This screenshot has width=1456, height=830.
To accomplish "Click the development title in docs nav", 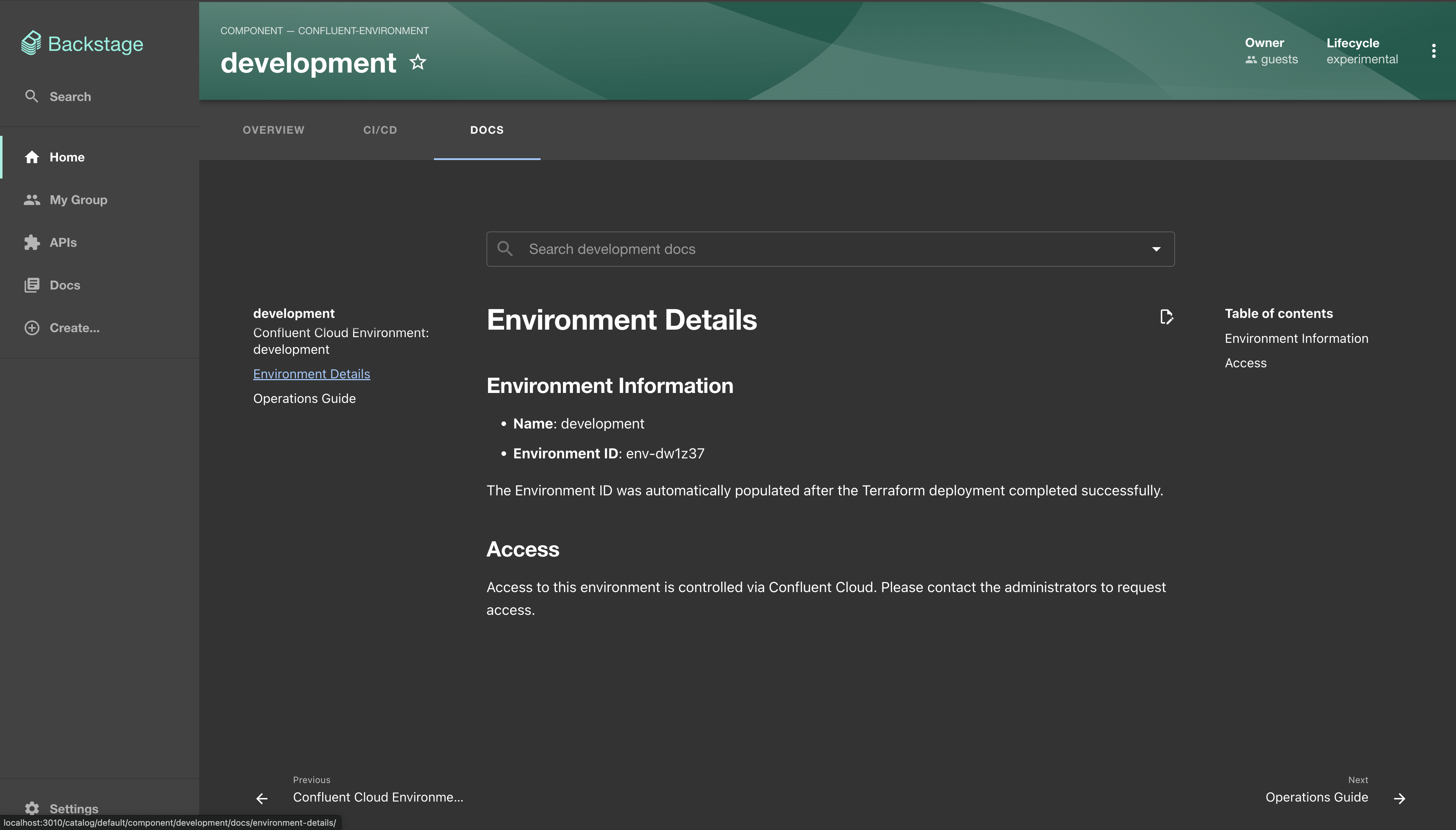I will click(294, 313).
